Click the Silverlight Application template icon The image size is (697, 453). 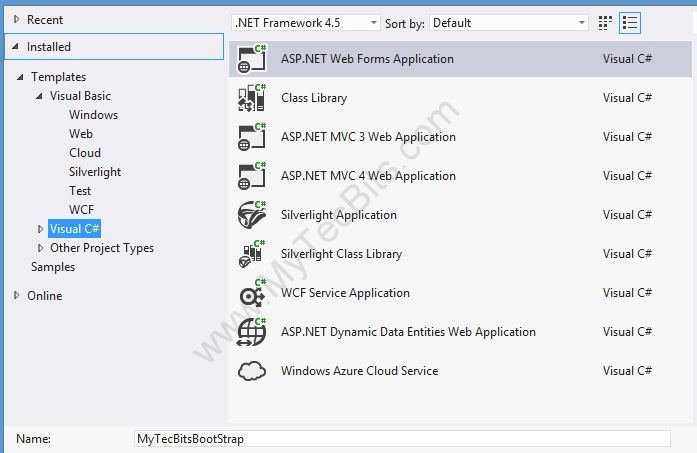[252, 215]
